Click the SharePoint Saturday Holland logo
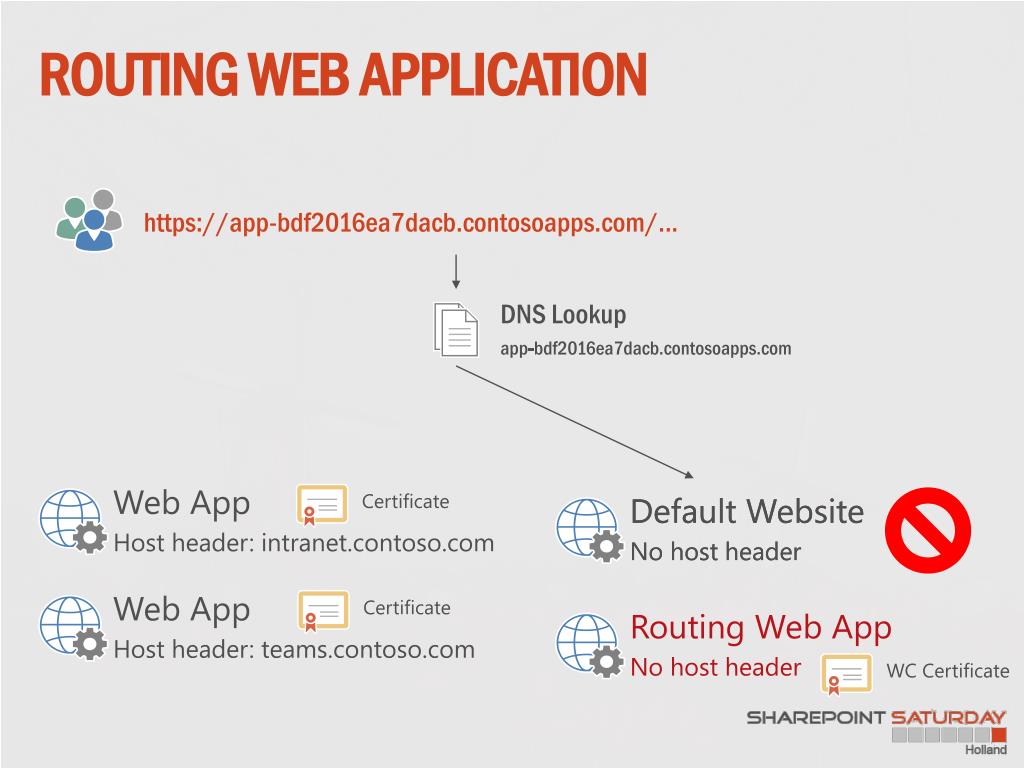 877,731
